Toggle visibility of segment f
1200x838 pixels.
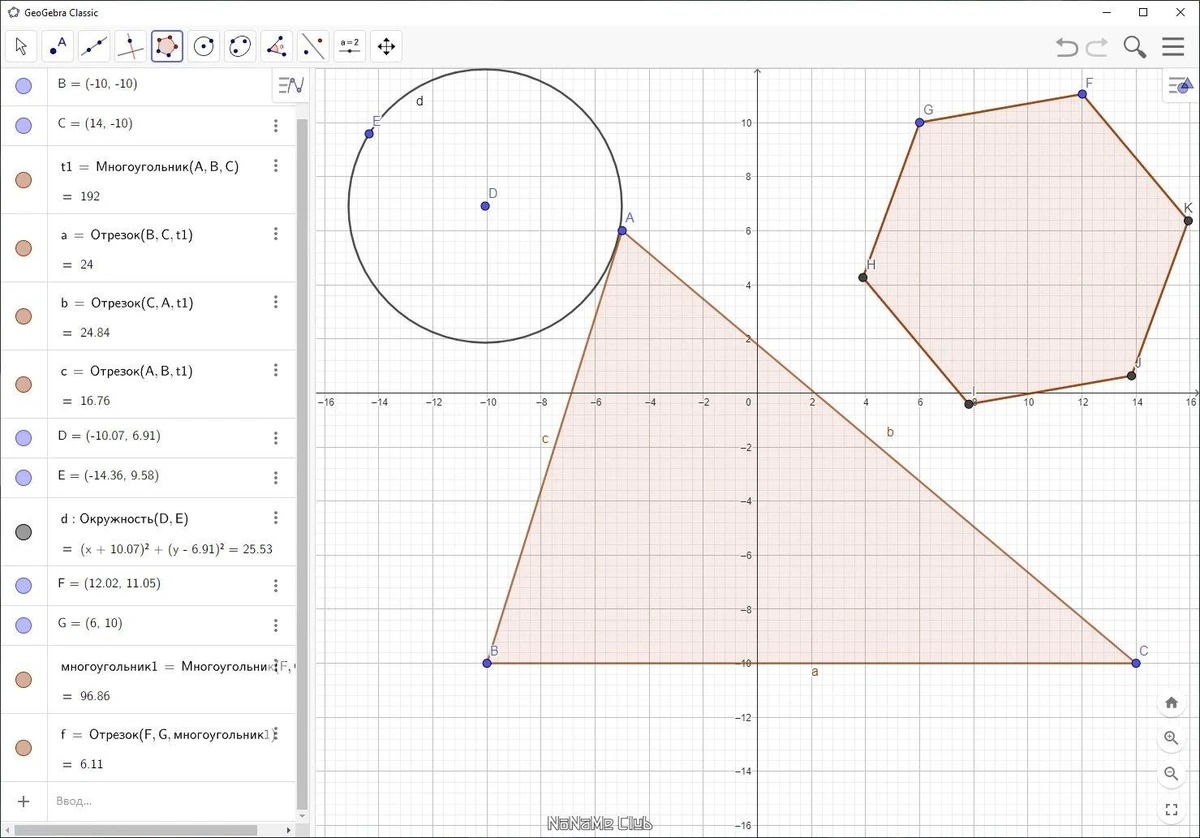(x=24, y=748)
